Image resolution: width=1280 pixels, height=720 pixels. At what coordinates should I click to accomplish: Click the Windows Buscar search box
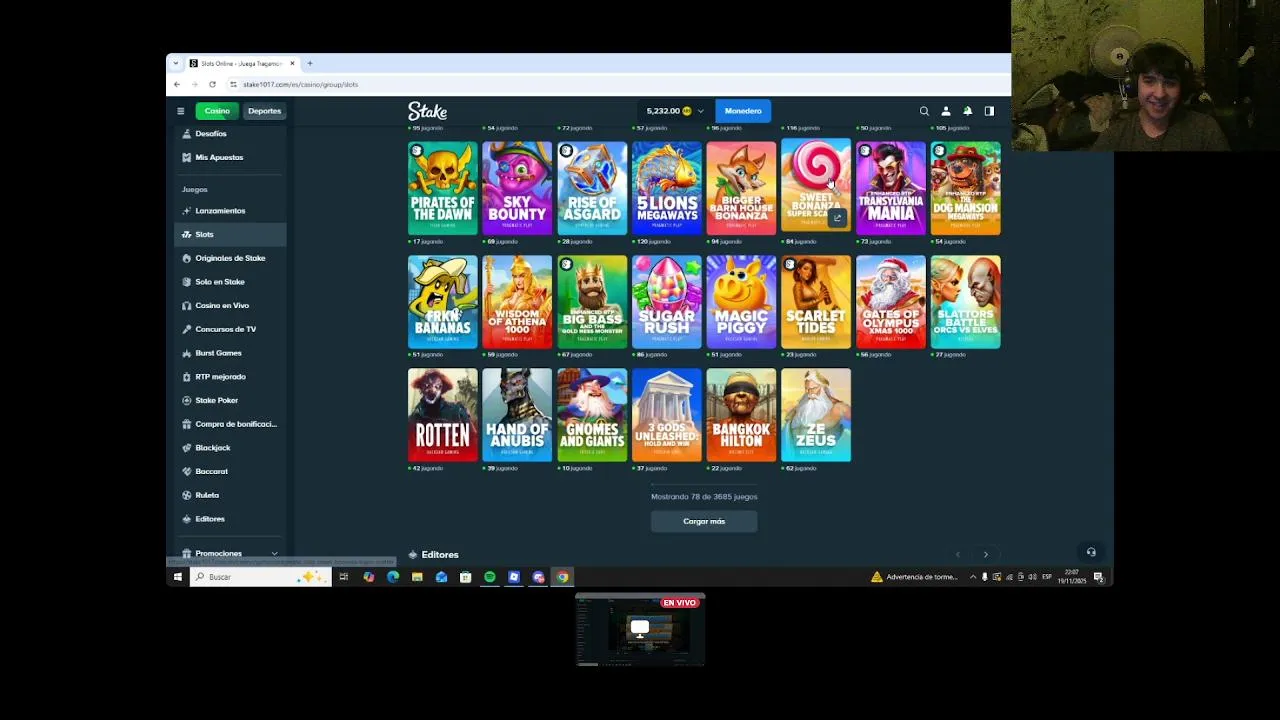click(262, 577)
